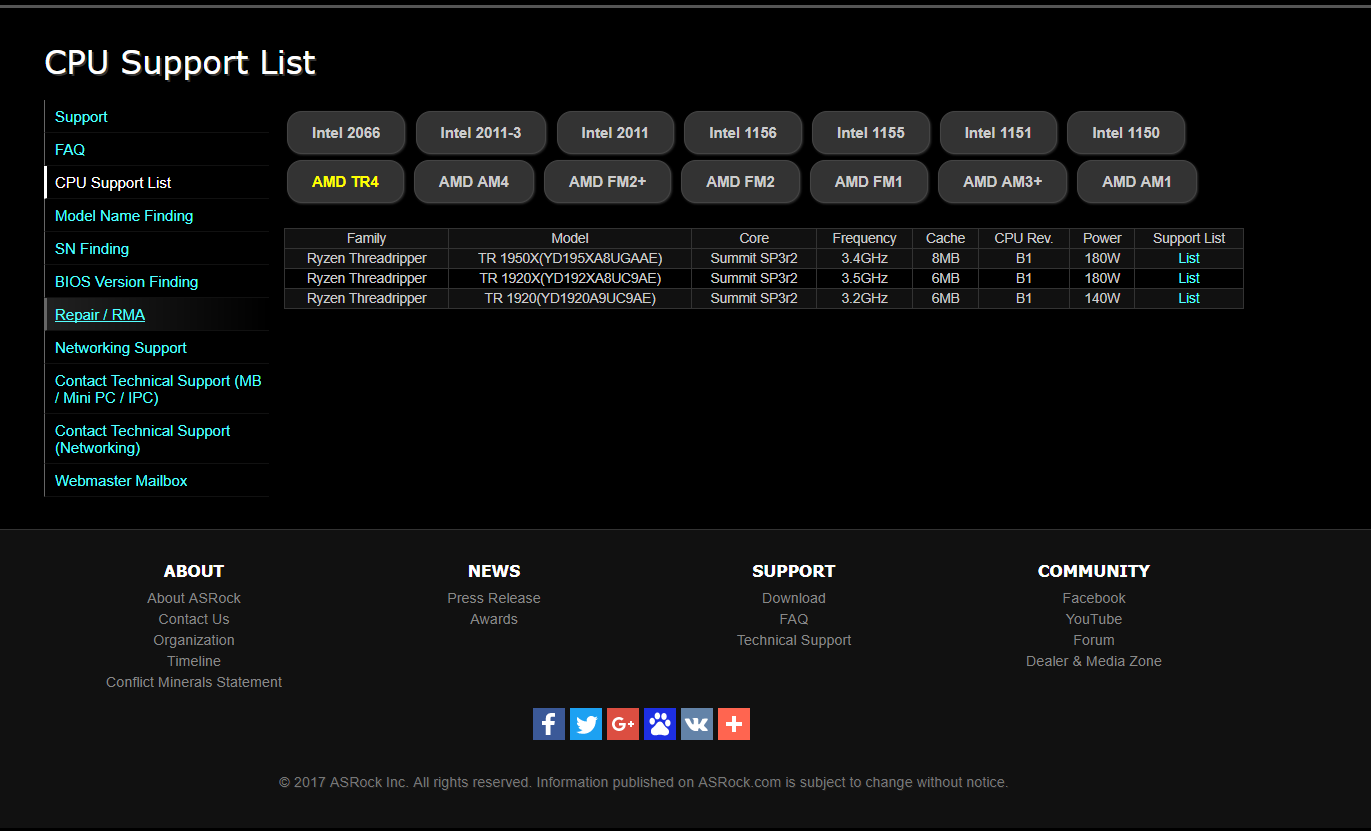Select the AMD FM2 socket tab
1371x831 pixels.
[x=741, y=182]
